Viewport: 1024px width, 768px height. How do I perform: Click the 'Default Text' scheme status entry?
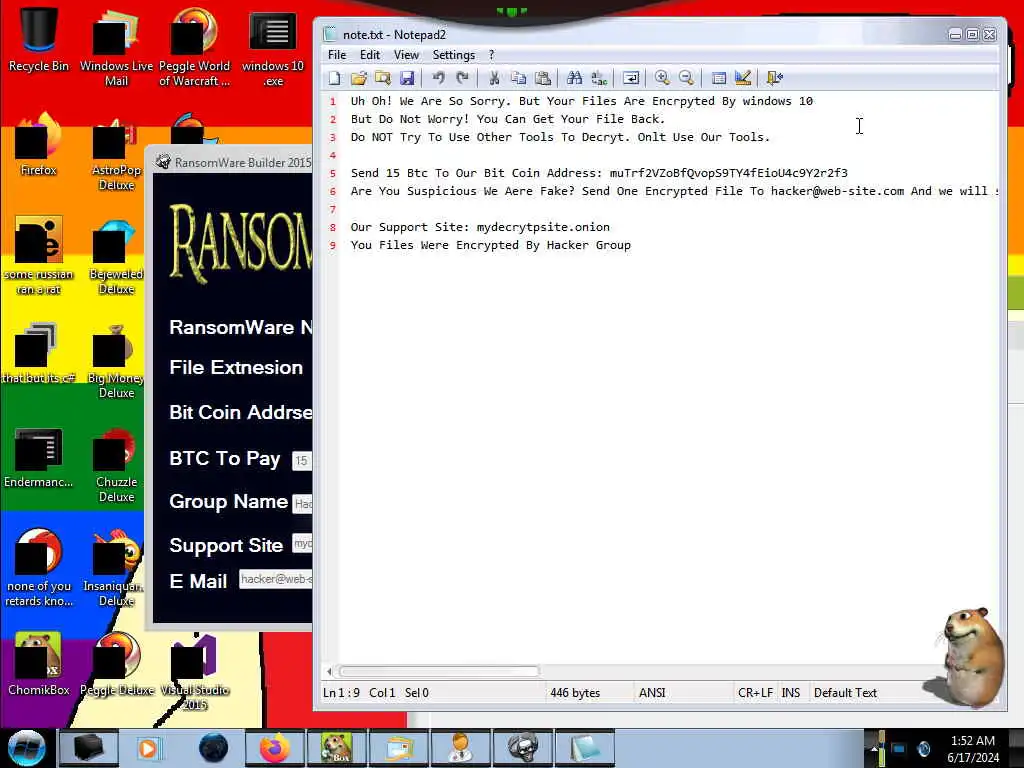(845, 693)
